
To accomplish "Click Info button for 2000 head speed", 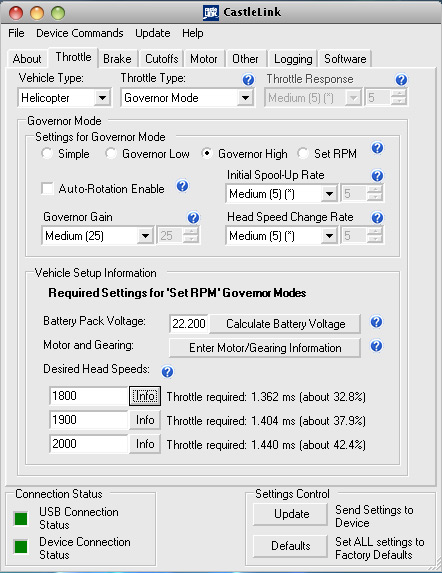I will 145,444.
